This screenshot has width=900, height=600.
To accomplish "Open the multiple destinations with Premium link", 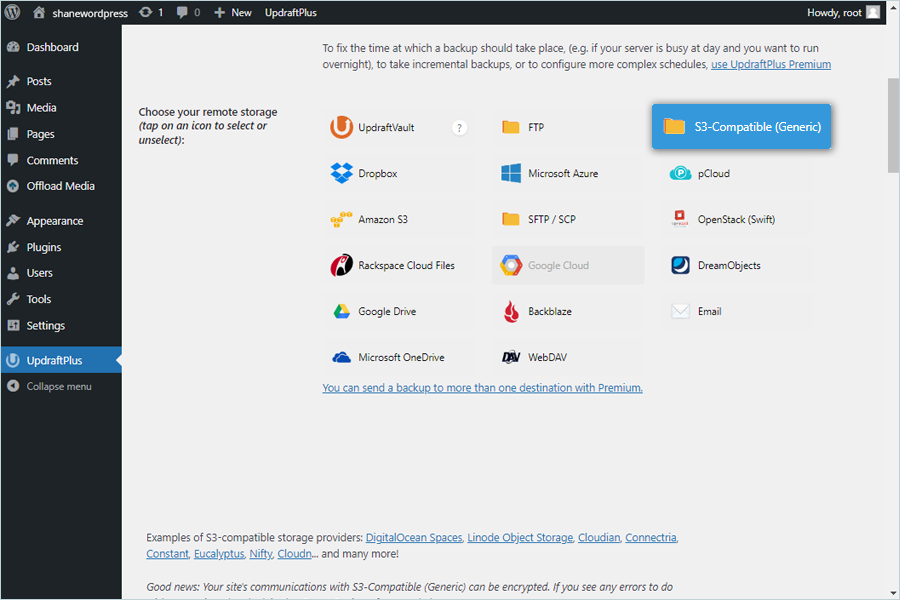I will 482,388.
